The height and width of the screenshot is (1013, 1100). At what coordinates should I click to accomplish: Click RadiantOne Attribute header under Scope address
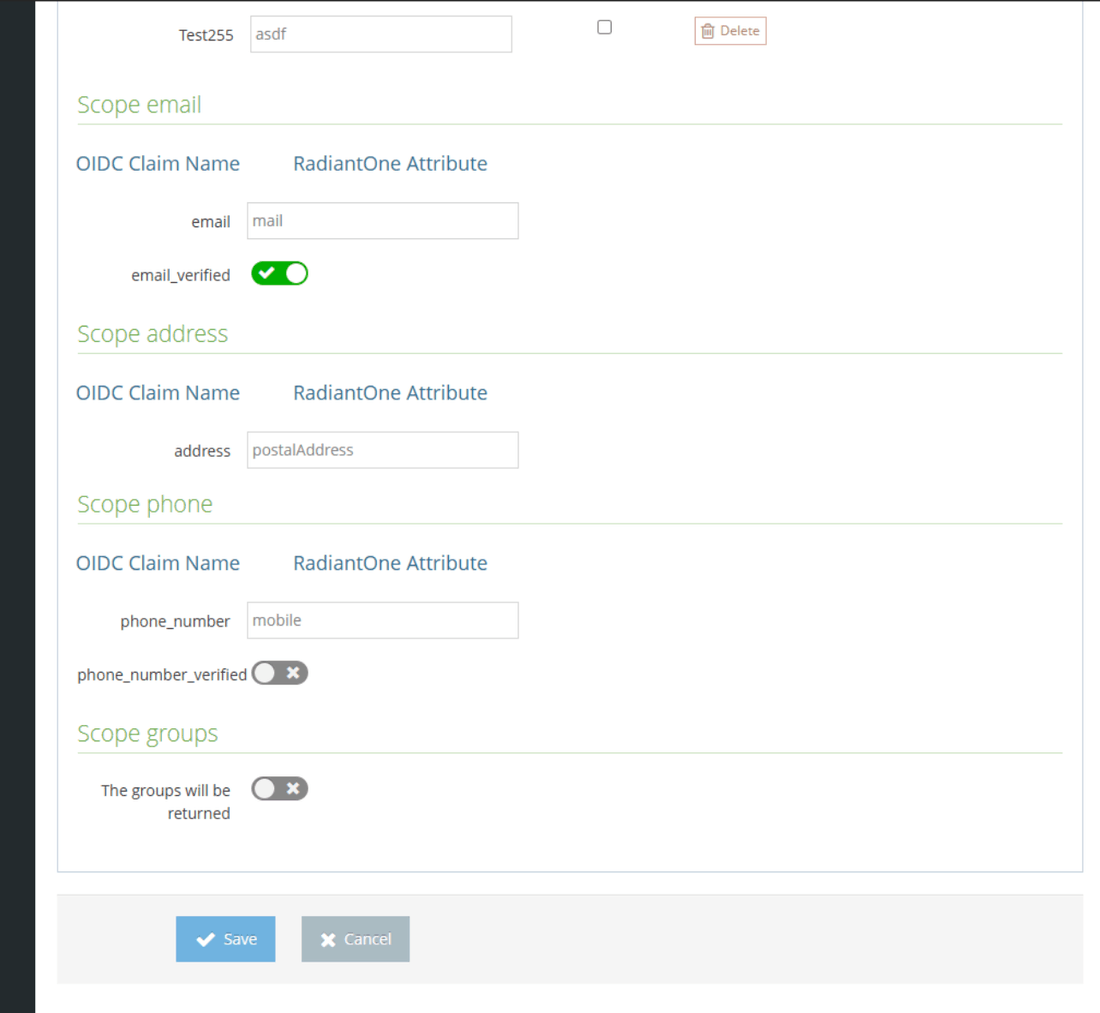tap(391, 393)
